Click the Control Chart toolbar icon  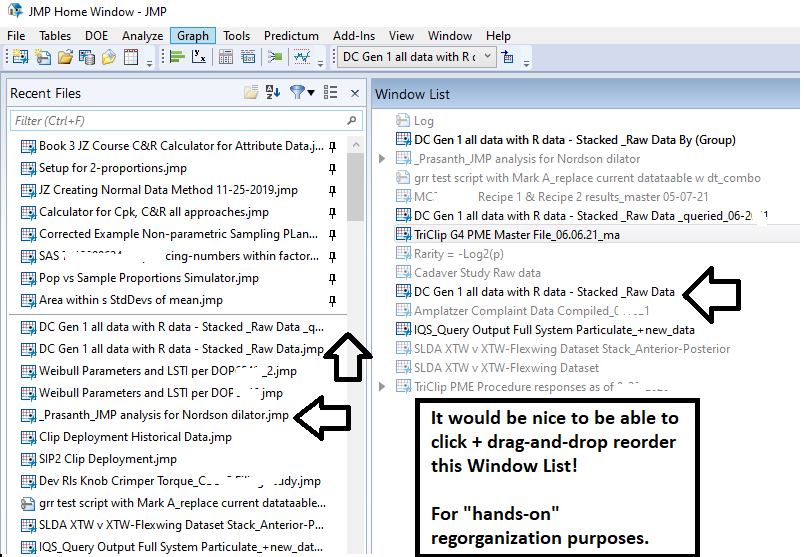tap(302, 57)
